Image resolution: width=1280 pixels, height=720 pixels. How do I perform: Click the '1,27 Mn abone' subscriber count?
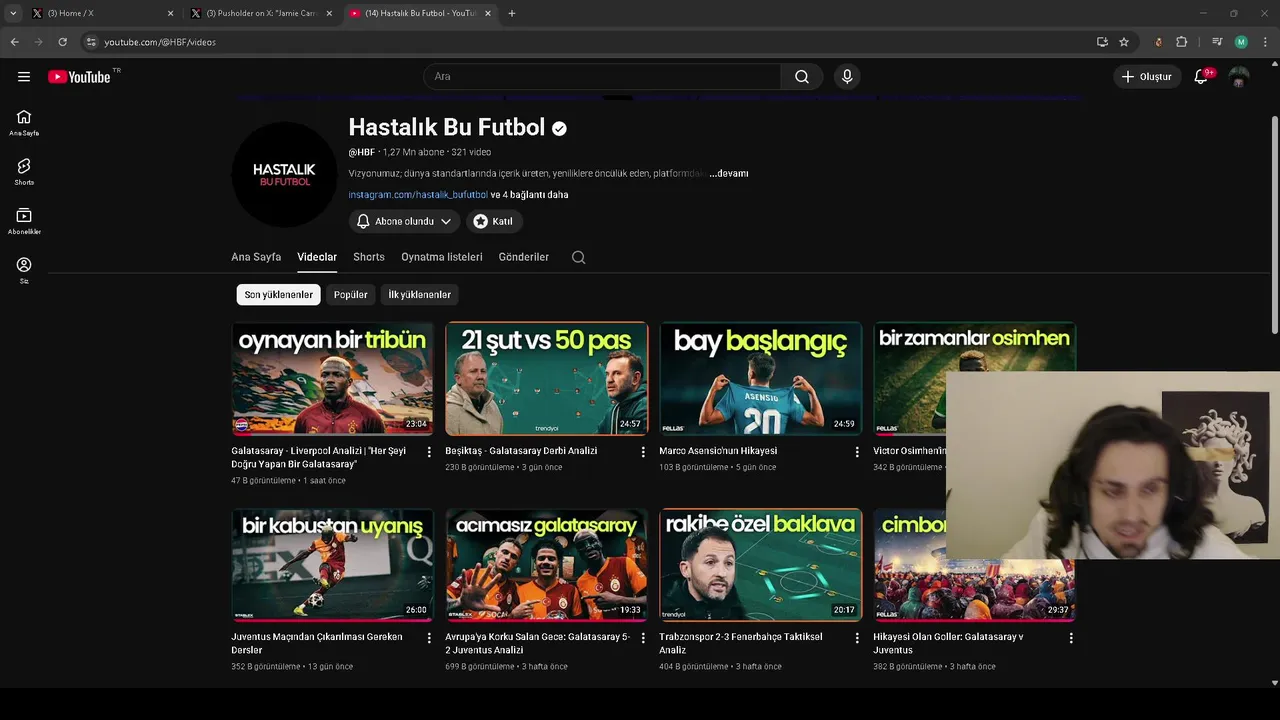coord(413,152)
